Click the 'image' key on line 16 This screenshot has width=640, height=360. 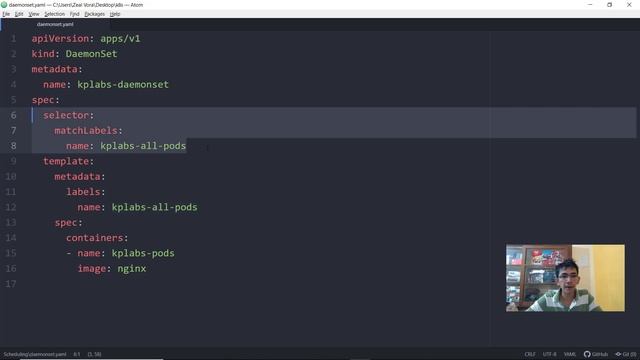click(x=92, y=269)
